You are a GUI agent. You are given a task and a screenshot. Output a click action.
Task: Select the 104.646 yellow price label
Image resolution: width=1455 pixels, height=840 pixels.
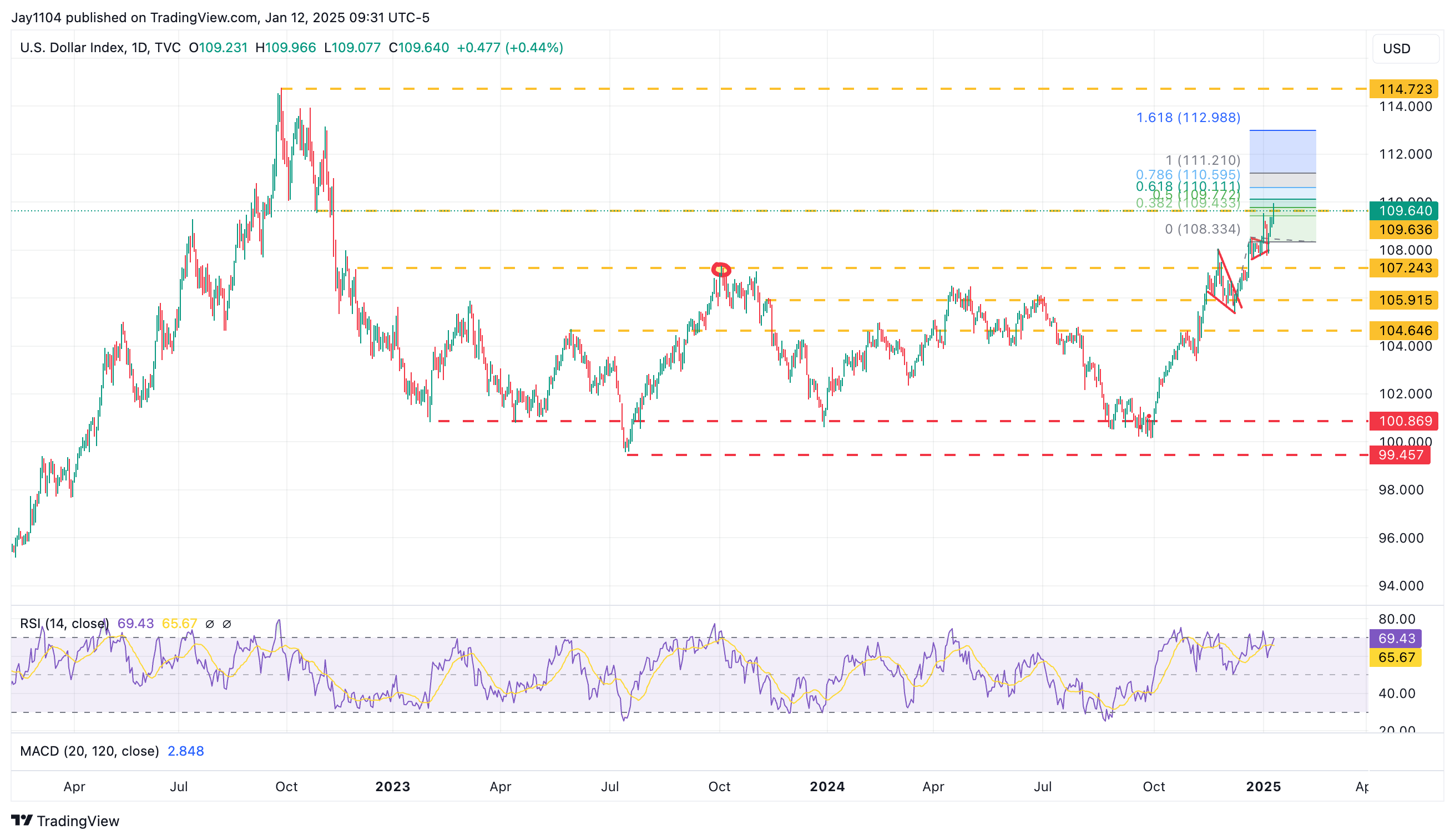pos(1403,331)
